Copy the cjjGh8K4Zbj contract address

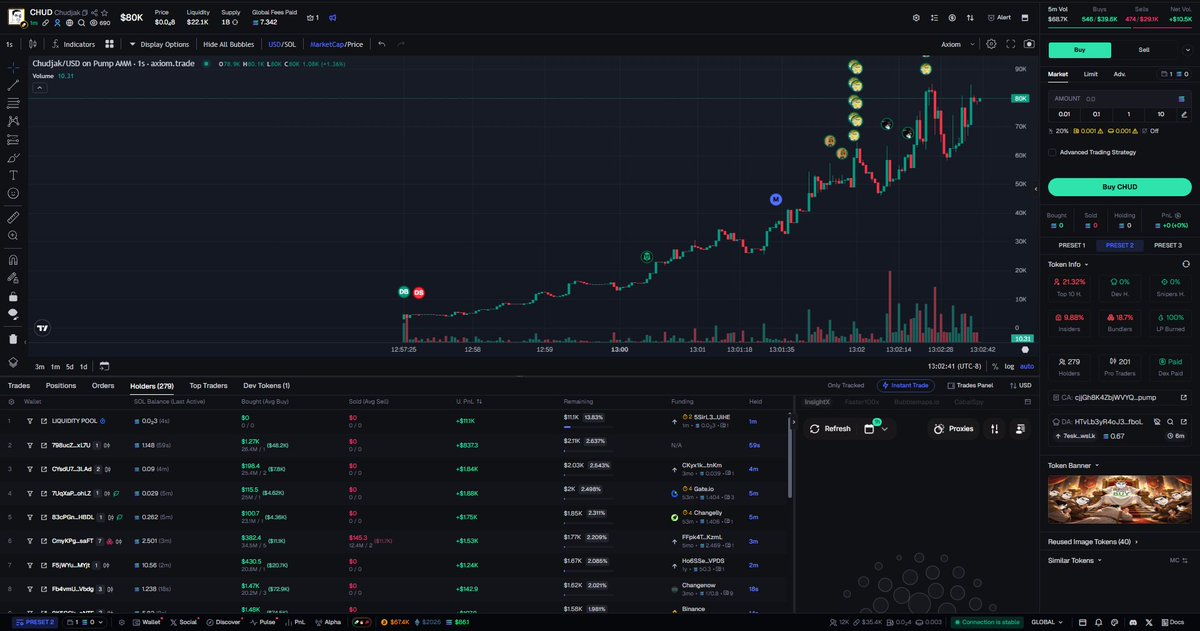tap(1056, 397)
